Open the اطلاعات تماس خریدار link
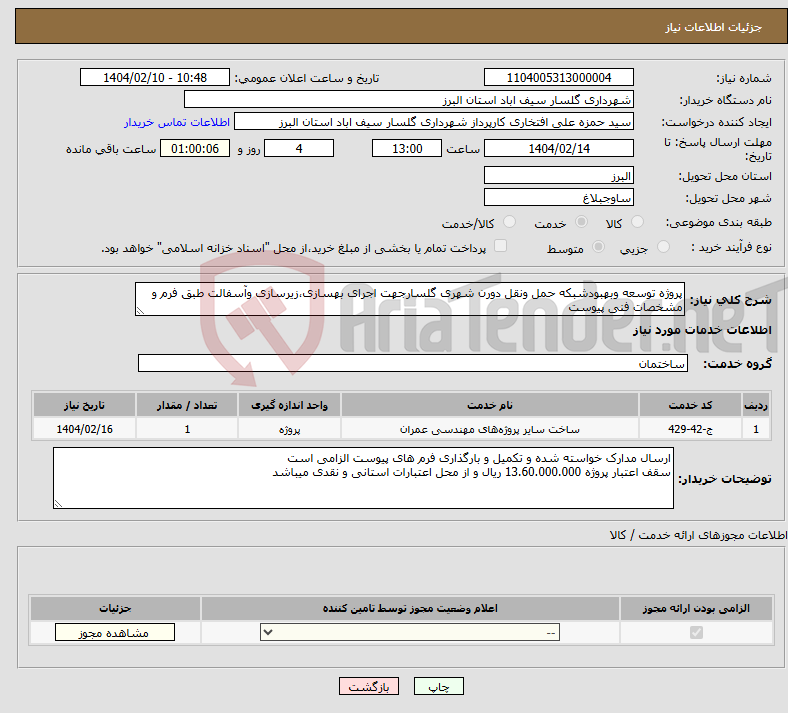Screen dimensions: 788x713 [177, 122]
